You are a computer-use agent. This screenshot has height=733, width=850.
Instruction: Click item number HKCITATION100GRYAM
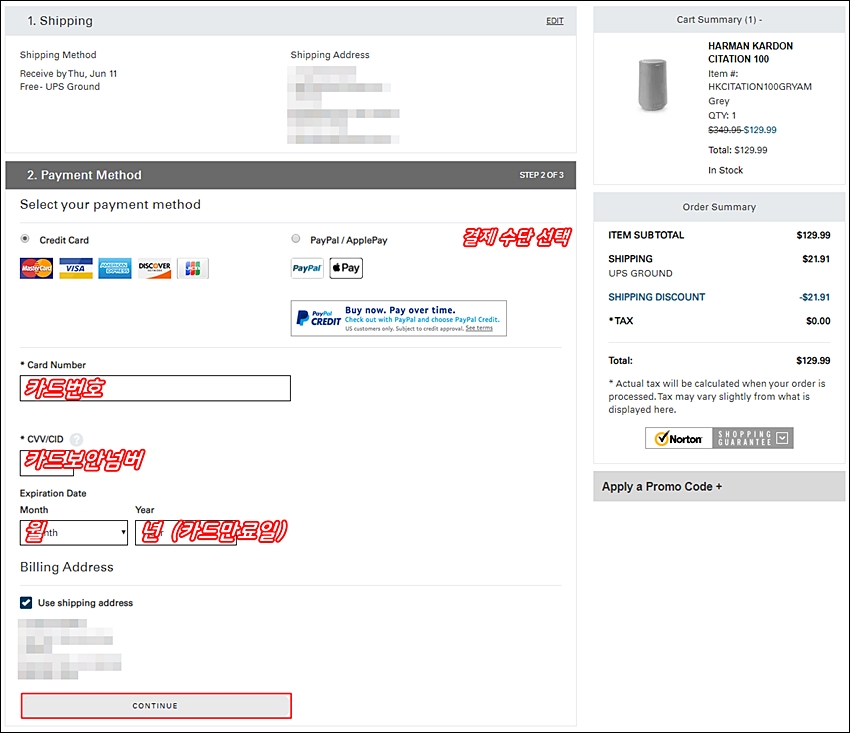point(760,87)
